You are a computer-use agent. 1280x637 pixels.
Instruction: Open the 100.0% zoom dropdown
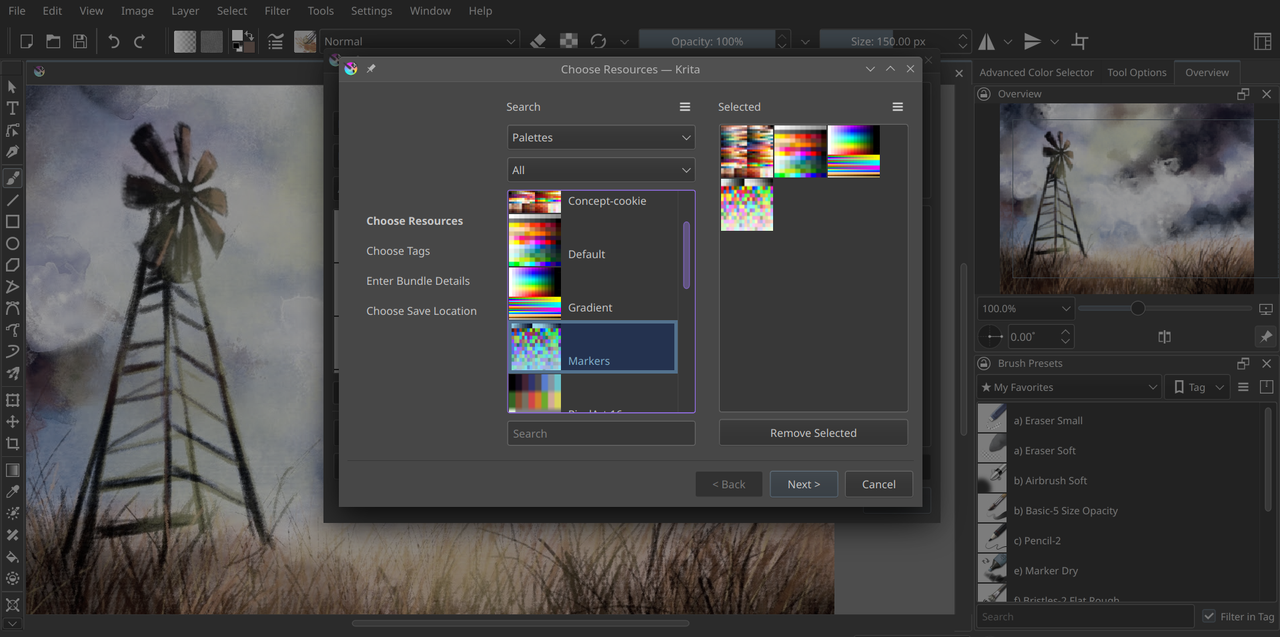pos(1026,309)
